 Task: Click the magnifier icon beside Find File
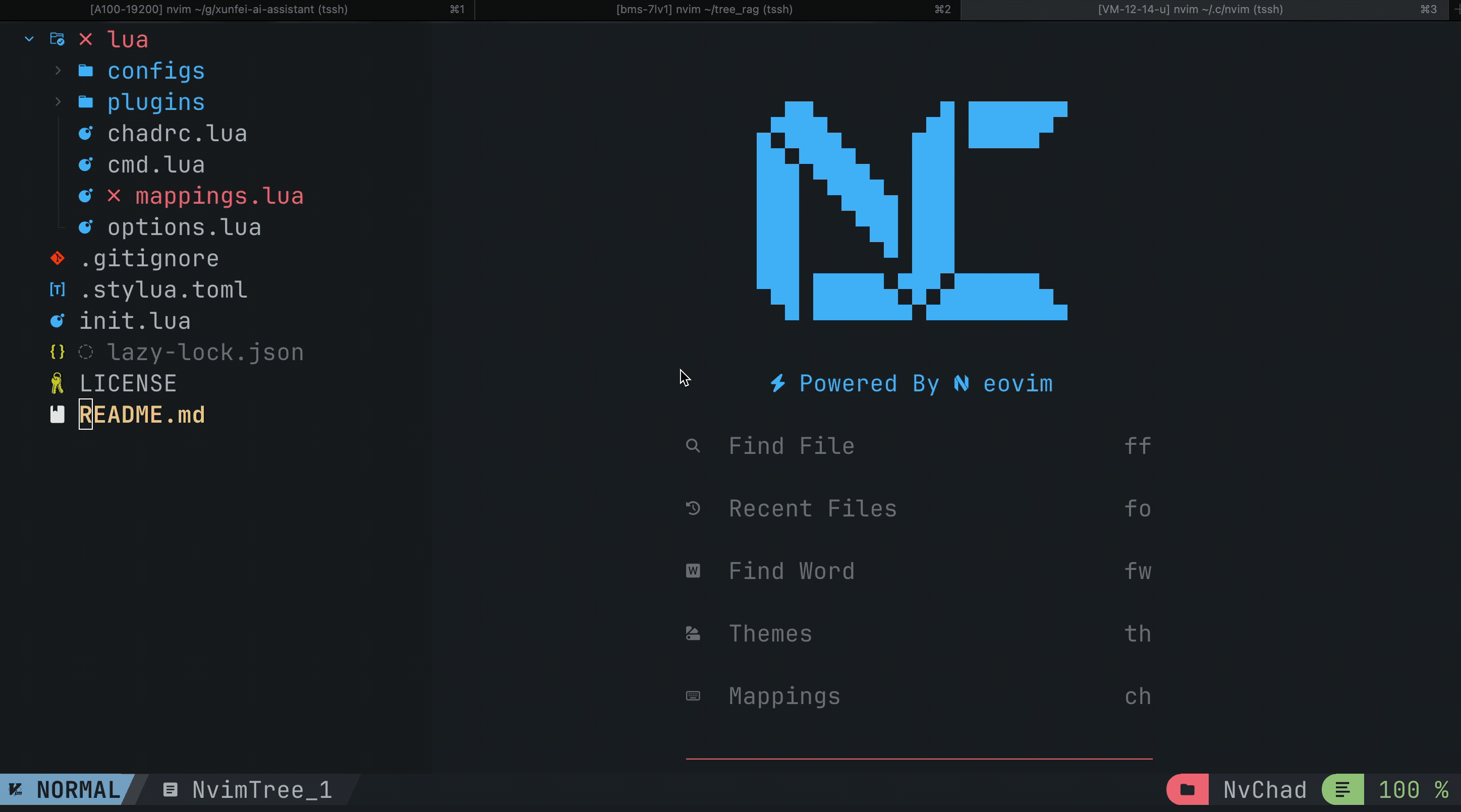(x=693, y=446)
